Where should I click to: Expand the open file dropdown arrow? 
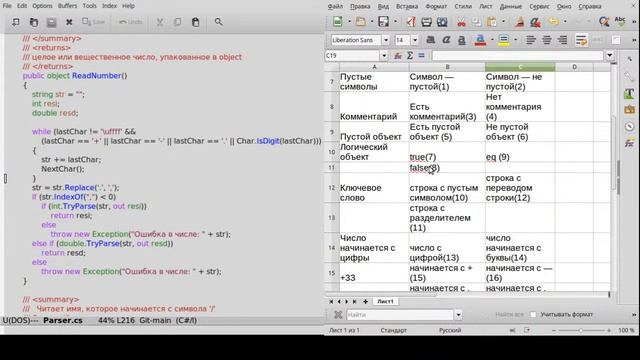pyautogui.click(x=372, y=22)
